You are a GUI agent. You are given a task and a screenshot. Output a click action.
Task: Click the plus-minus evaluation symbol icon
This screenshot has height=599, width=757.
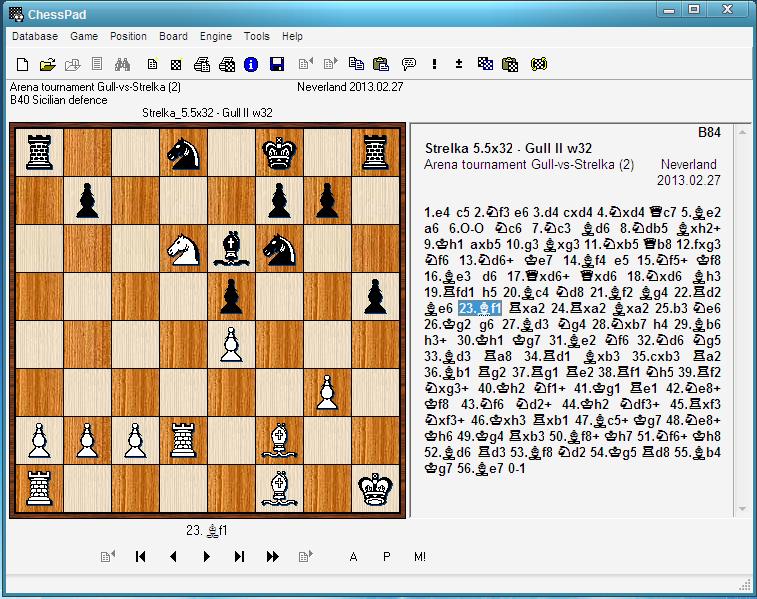459,64
